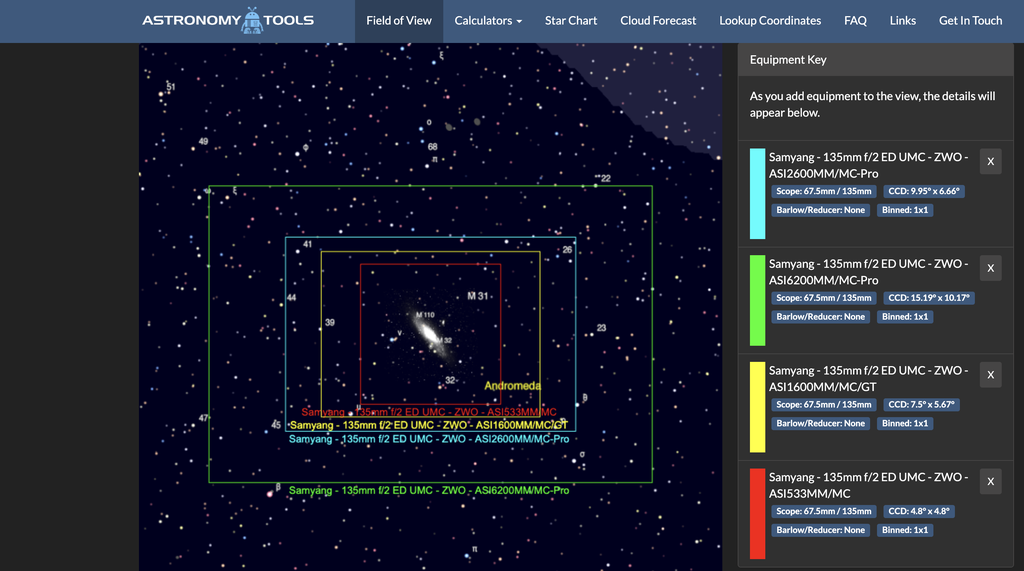The width and height of the screenshot is (1024, 571).
Task: Open the Get In Touch page
Action: [x=970, y=21]
